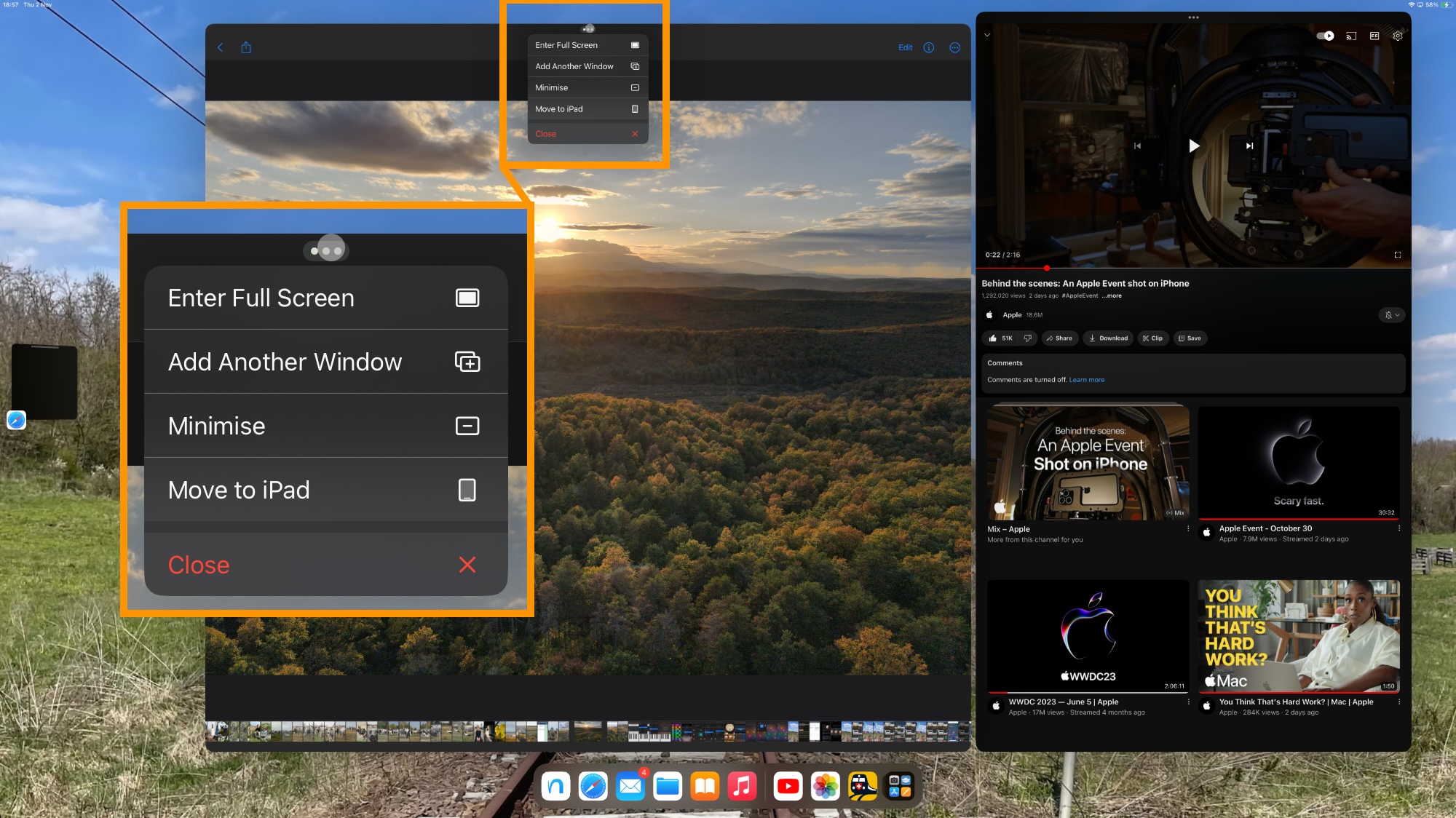Screen dimensions: 1456x818
Task: Open the WWDC 2023 video thumbnail
Action: click(x=1088, y=636)
